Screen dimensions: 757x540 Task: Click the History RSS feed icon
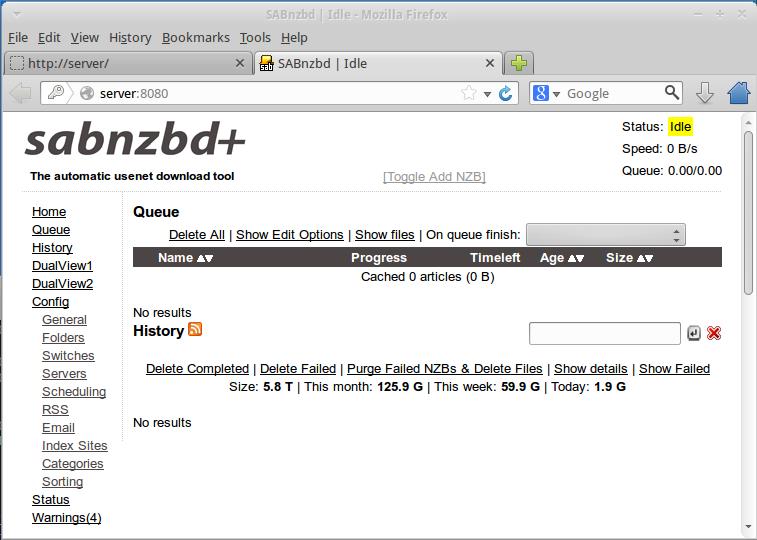pos(195,329)
